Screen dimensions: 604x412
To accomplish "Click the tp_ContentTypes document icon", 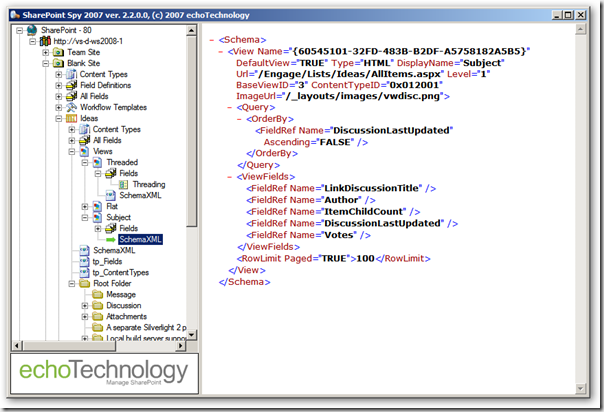I will coord(84,273).
